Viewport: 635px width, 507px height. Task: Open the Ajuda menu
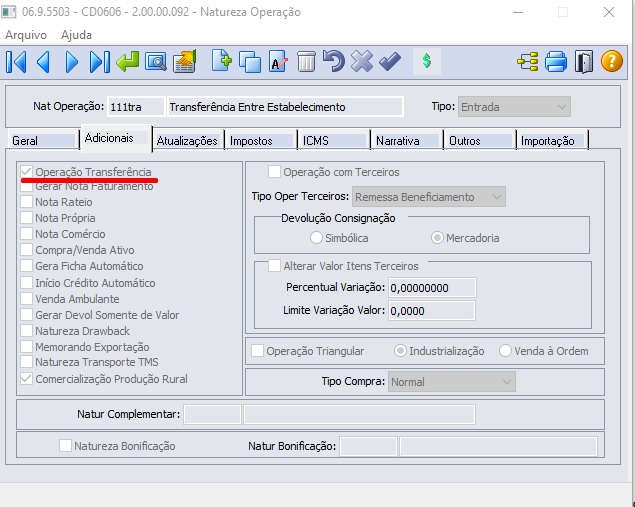[x=76, y=35]
